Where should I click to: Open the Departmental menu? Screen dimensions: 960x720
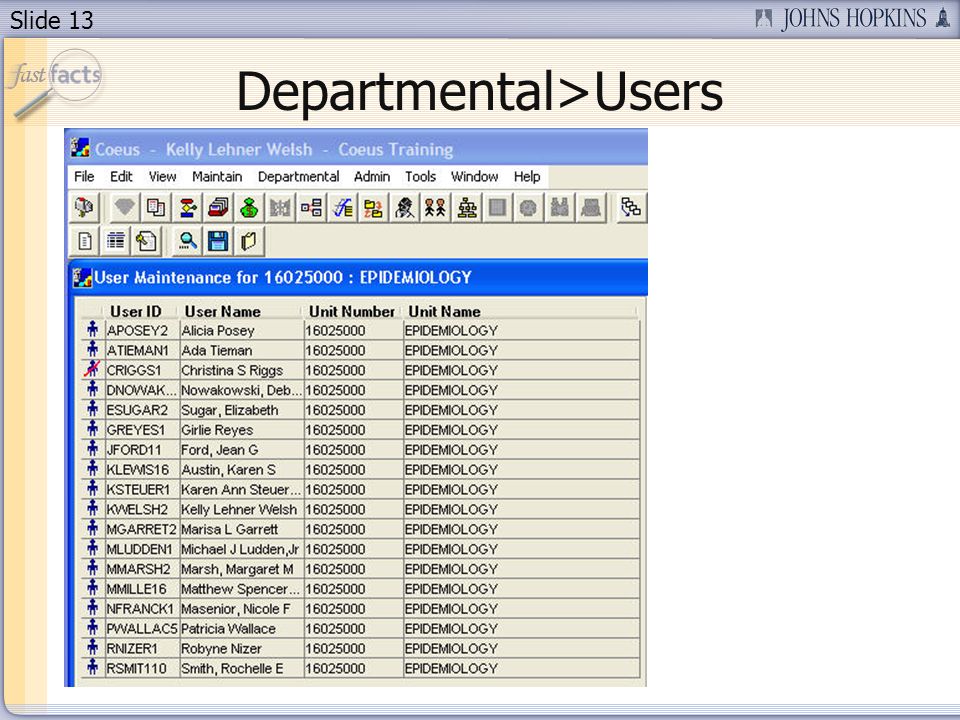point(298,177)
